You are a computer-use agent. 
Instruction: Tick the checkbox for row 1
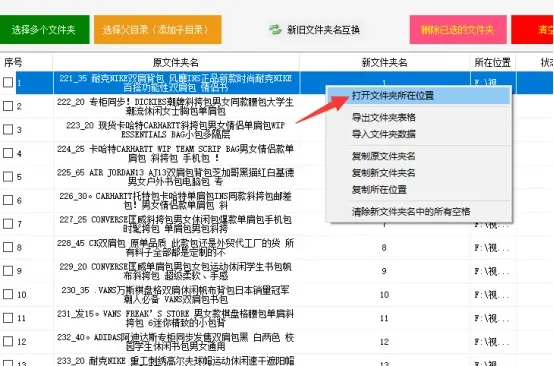tap(8, 82)
